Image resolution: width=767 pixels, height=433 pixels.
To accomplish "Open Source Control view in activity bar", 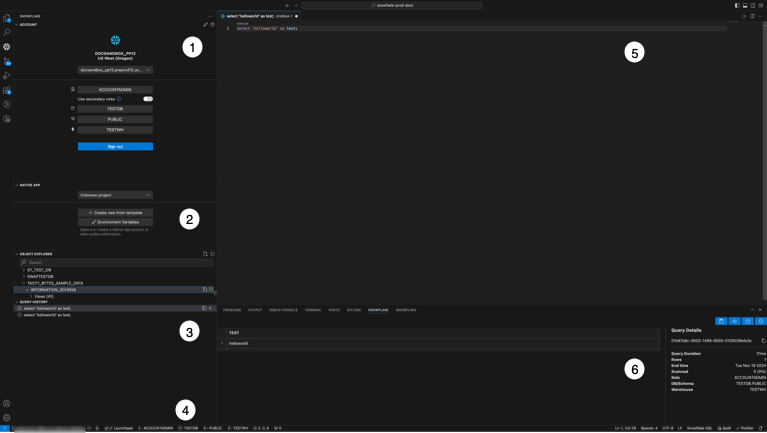I will pos(7,61).
